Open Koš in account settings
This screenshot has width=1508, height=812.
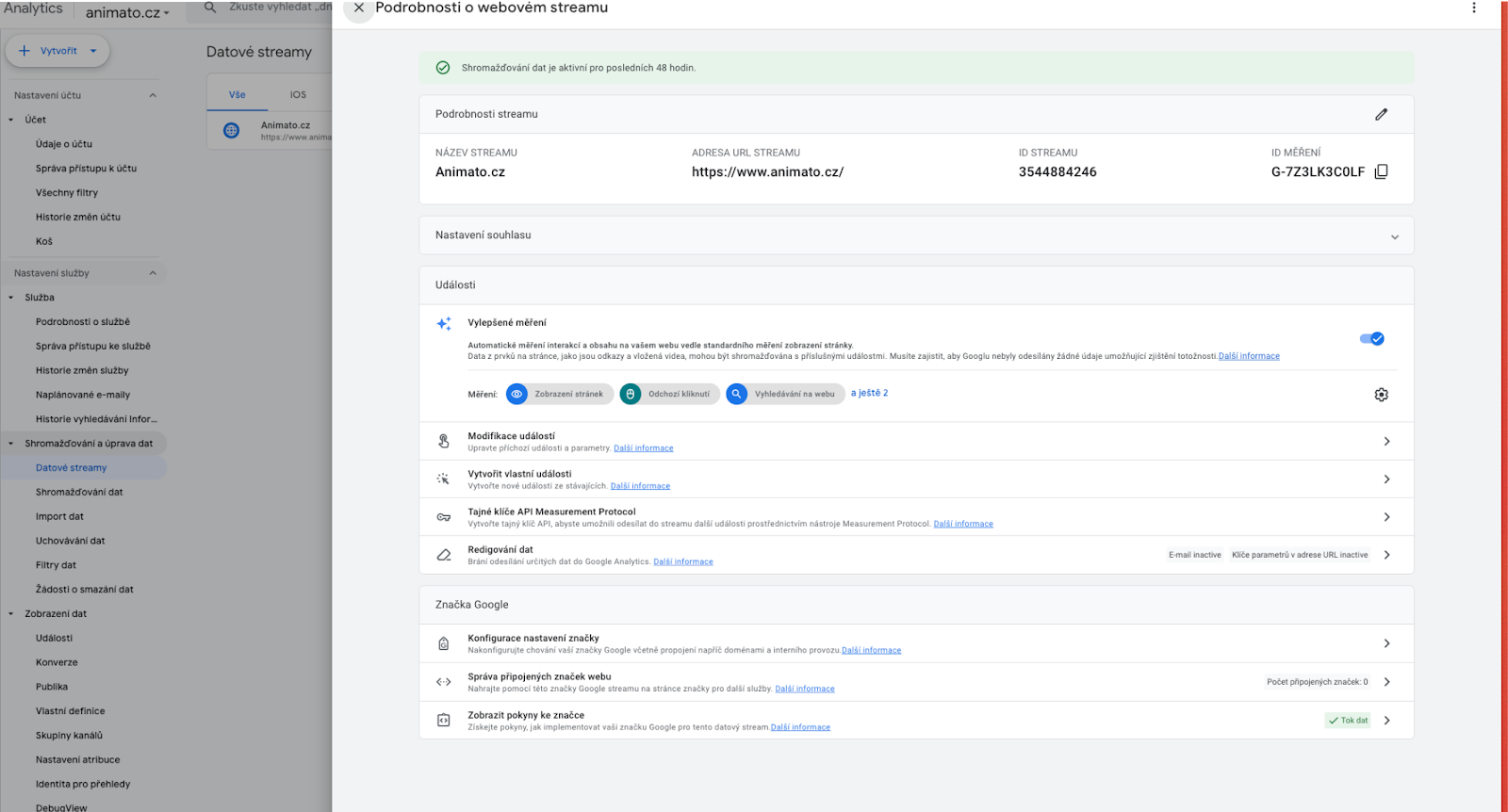44,241
